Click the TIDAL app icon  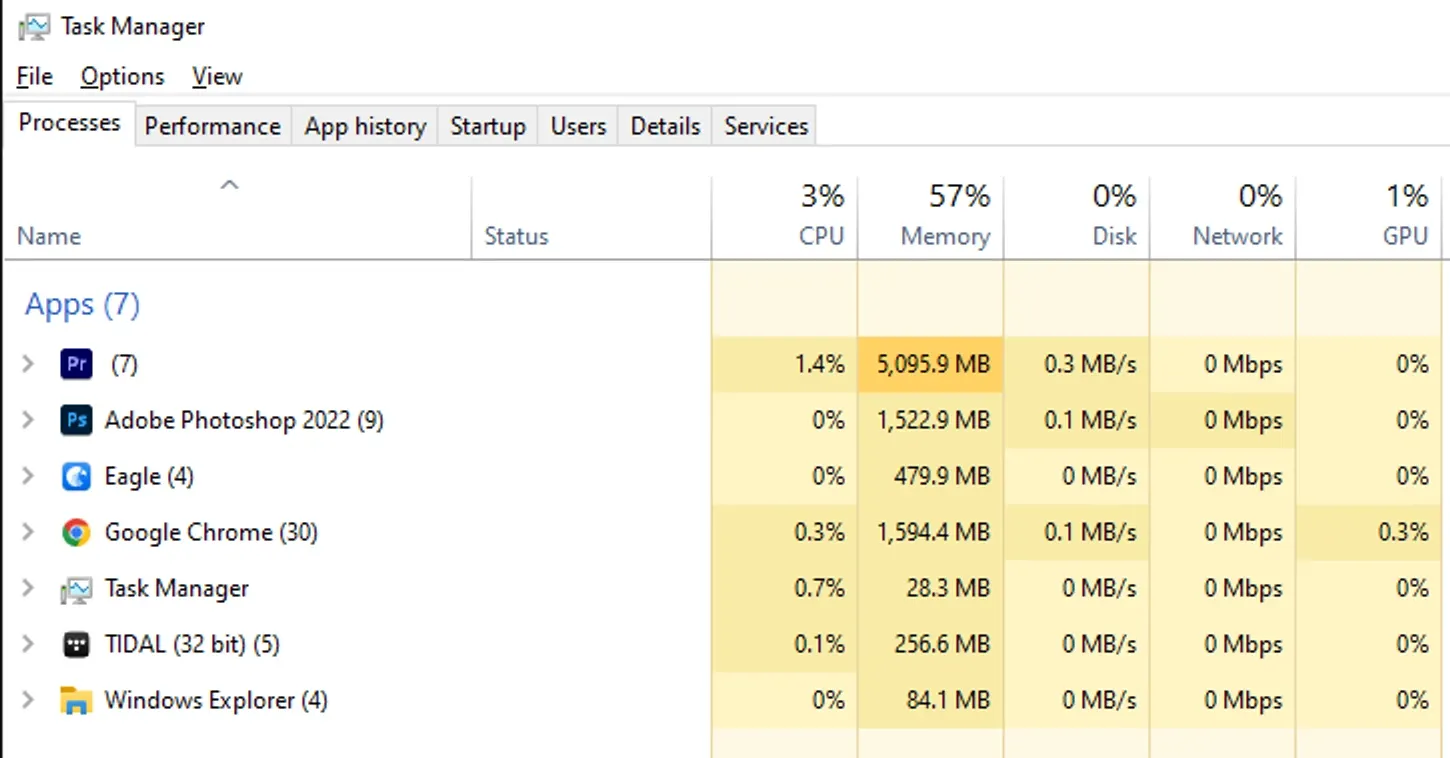coord(76,644)
